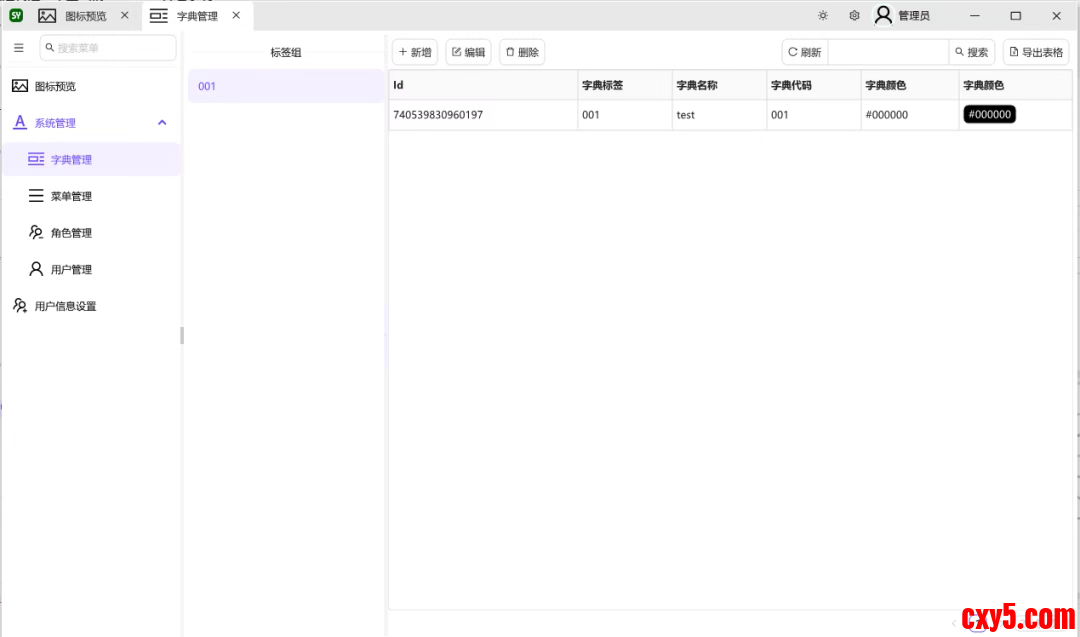Image resolution: width=1080 pixels, height=637 pixels.
Task: Open 图标预览 in the sidebar
Action: pyautogui.click(x=55, y=86)
